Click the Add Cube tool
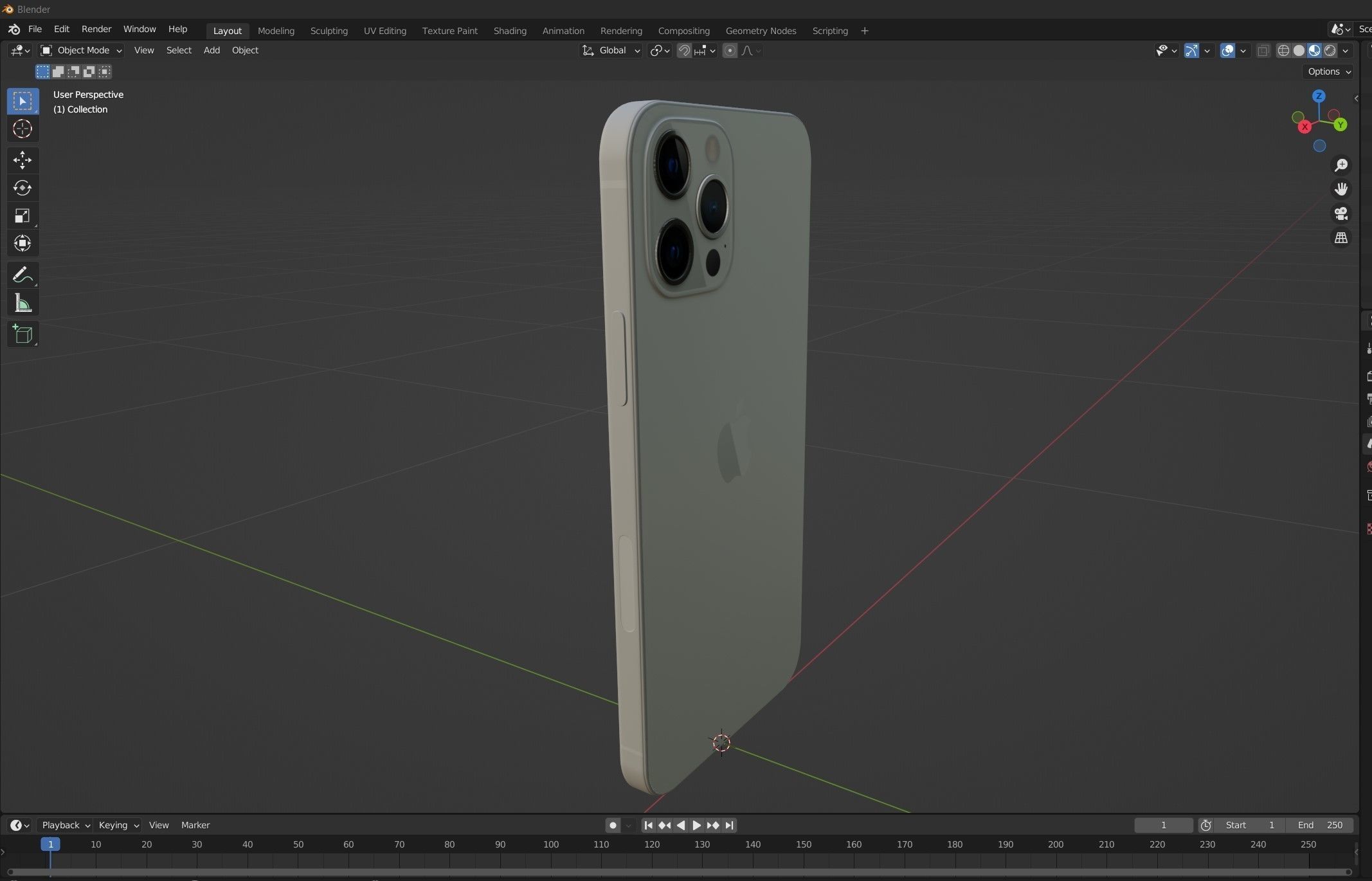The image size is (1372, 881). point(23,334)
